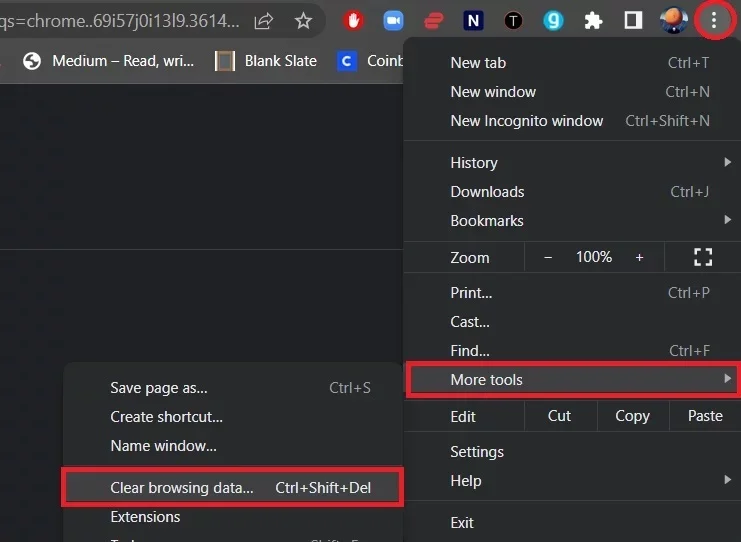This screenshot has height=542, width=741.
Task: Click the Cut button in Edit row
Action: 560,416
